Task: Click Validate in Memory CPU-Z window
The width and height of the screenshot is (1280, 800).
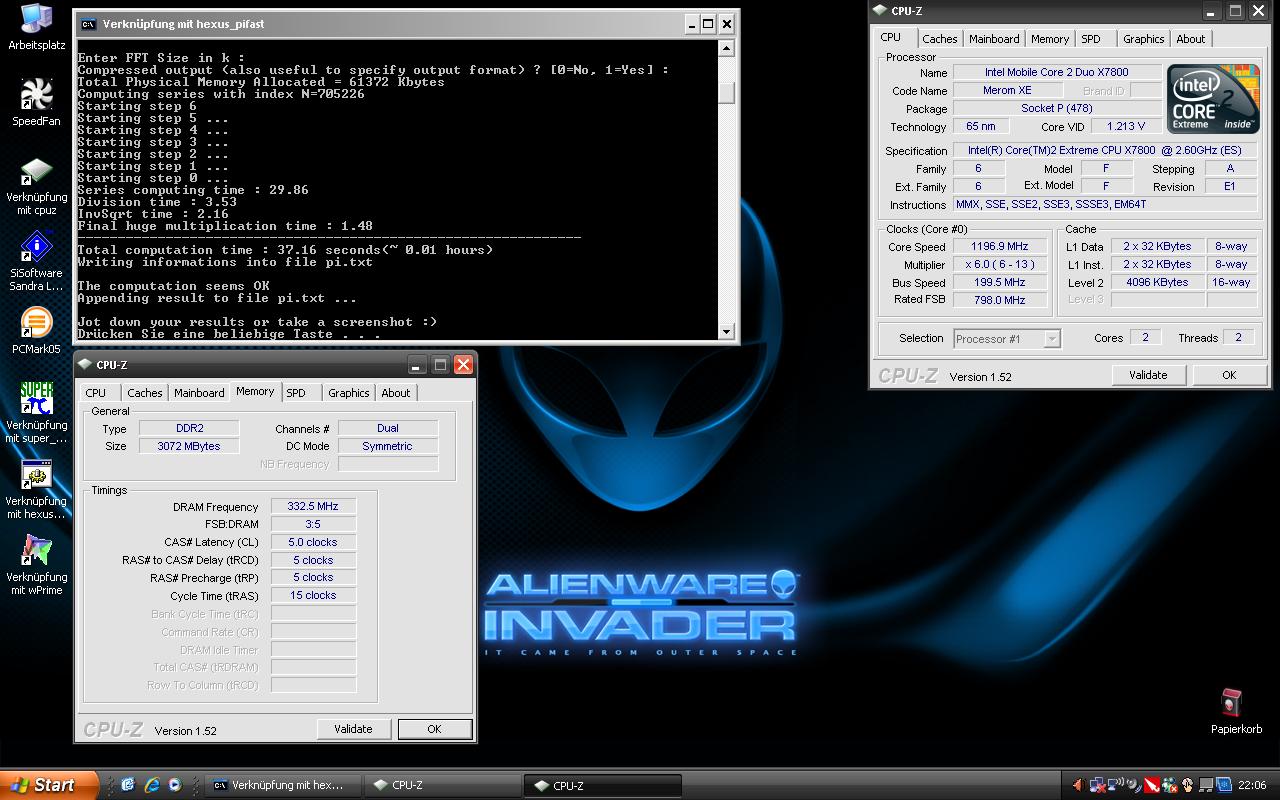Action: click(353, 729)
